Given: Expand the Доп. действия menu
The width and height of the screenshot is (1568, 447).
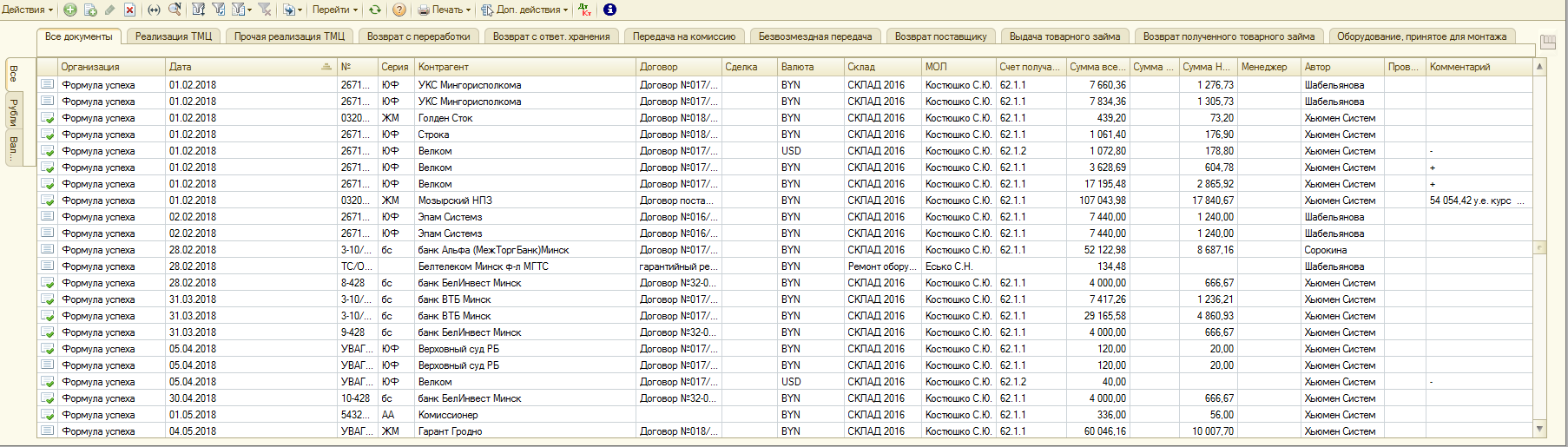Looking at the screenshot, I should point(525,10).
